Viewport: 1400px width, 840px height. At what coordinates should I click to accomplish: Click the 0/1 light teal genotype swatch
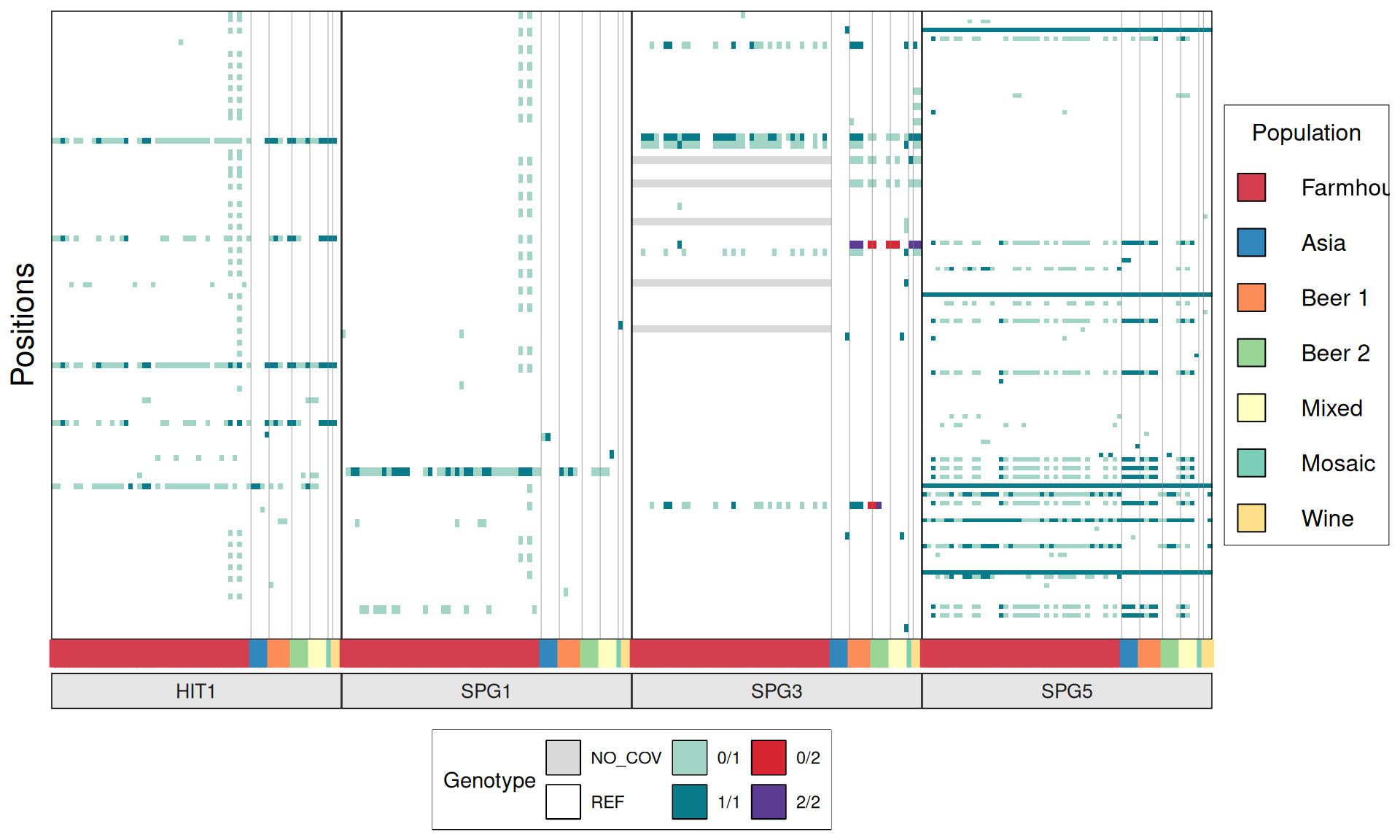click(689, 758)
